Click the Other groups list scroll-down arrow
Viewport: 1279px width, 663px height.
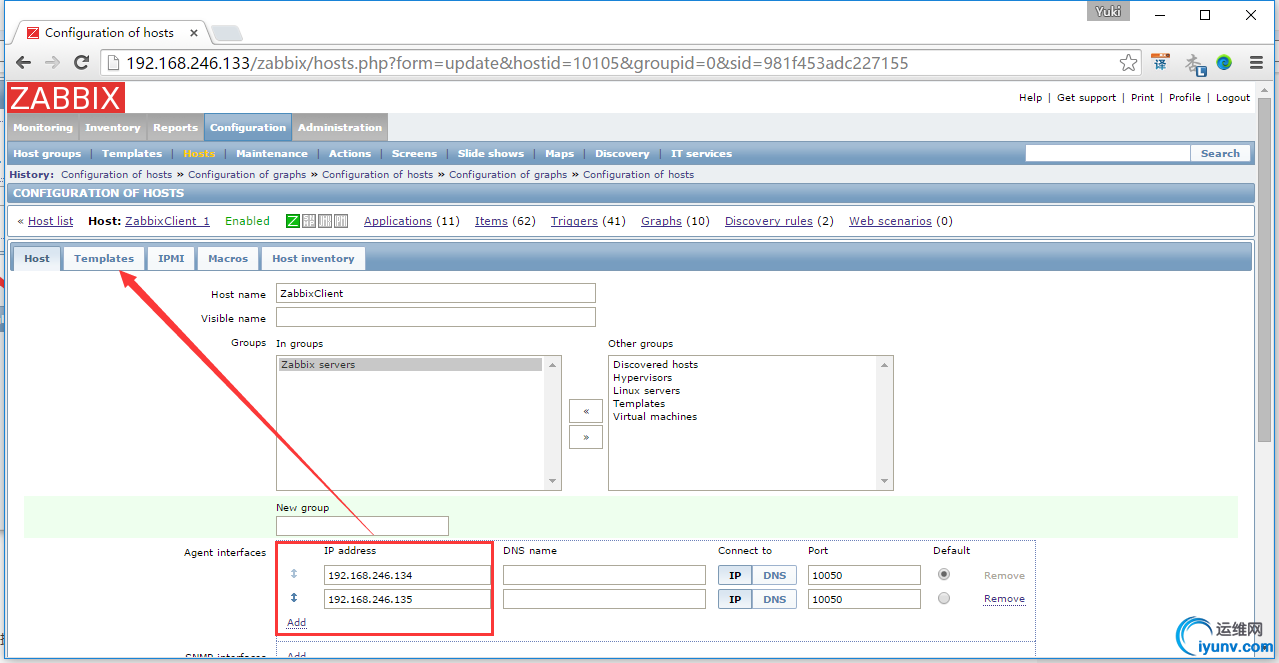(x=884, y=481)
